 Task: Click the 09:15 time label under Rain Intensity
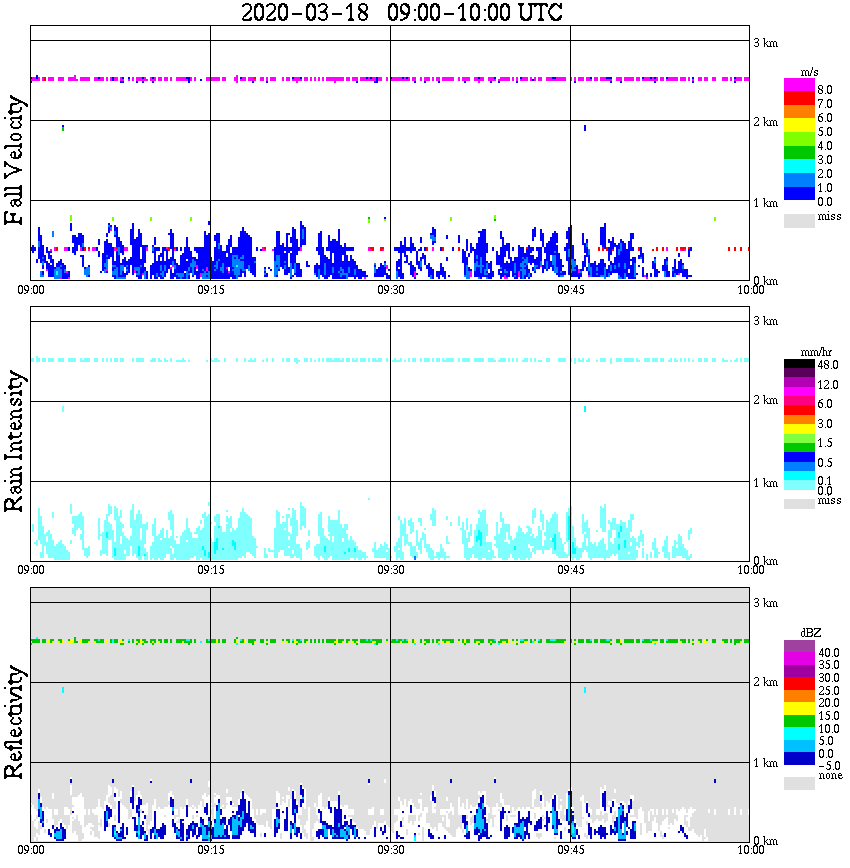click(211, 570)
